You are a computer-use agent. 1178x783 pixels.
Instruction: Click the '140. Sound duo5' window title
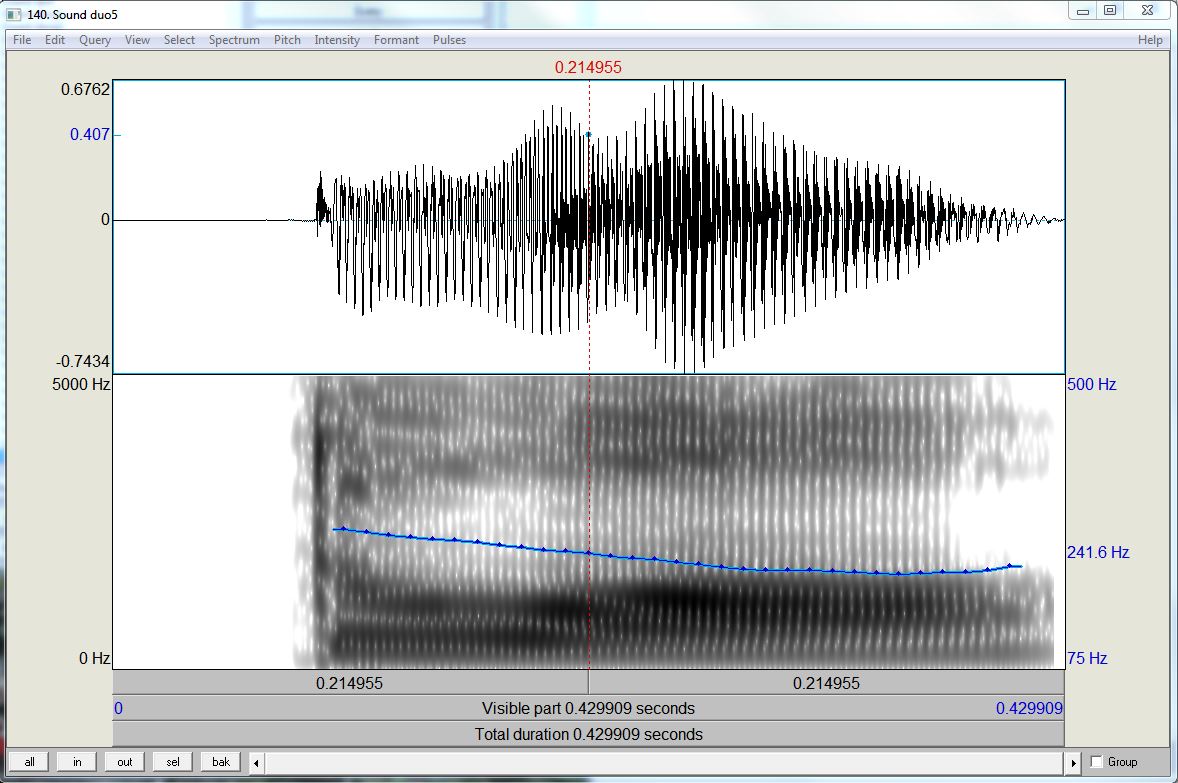coord(72,14)
